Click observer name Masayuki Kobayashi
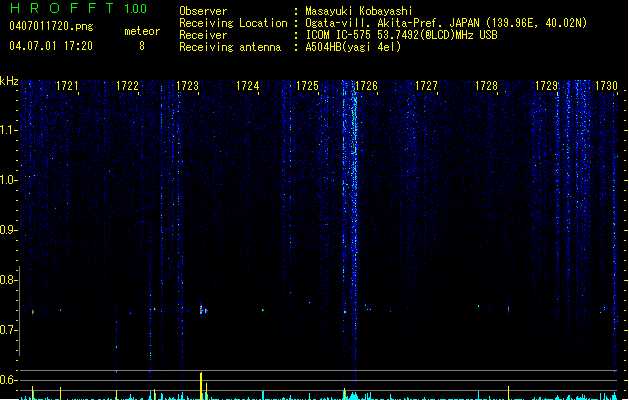This screenshot has height=400, width=629. 359,11
